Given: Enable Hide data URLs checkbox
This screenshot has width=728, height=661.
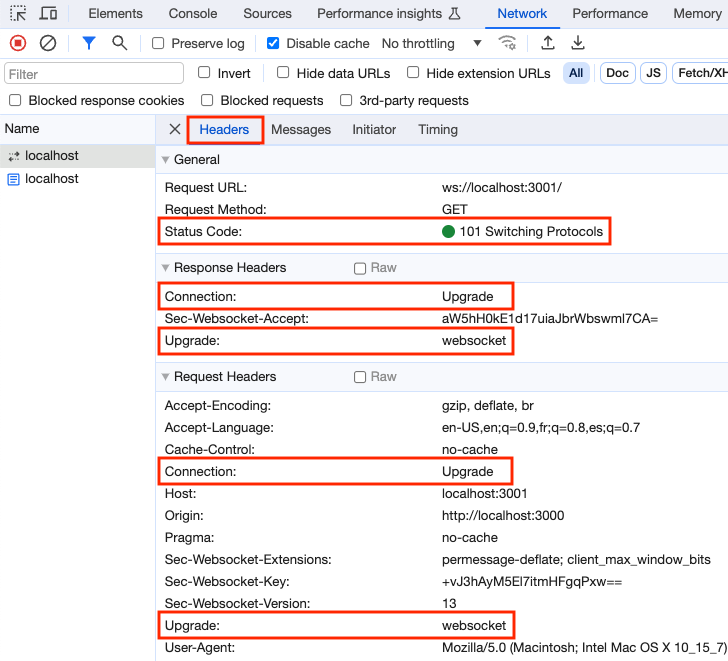Looking at the screenshot, I should [283, 72].
